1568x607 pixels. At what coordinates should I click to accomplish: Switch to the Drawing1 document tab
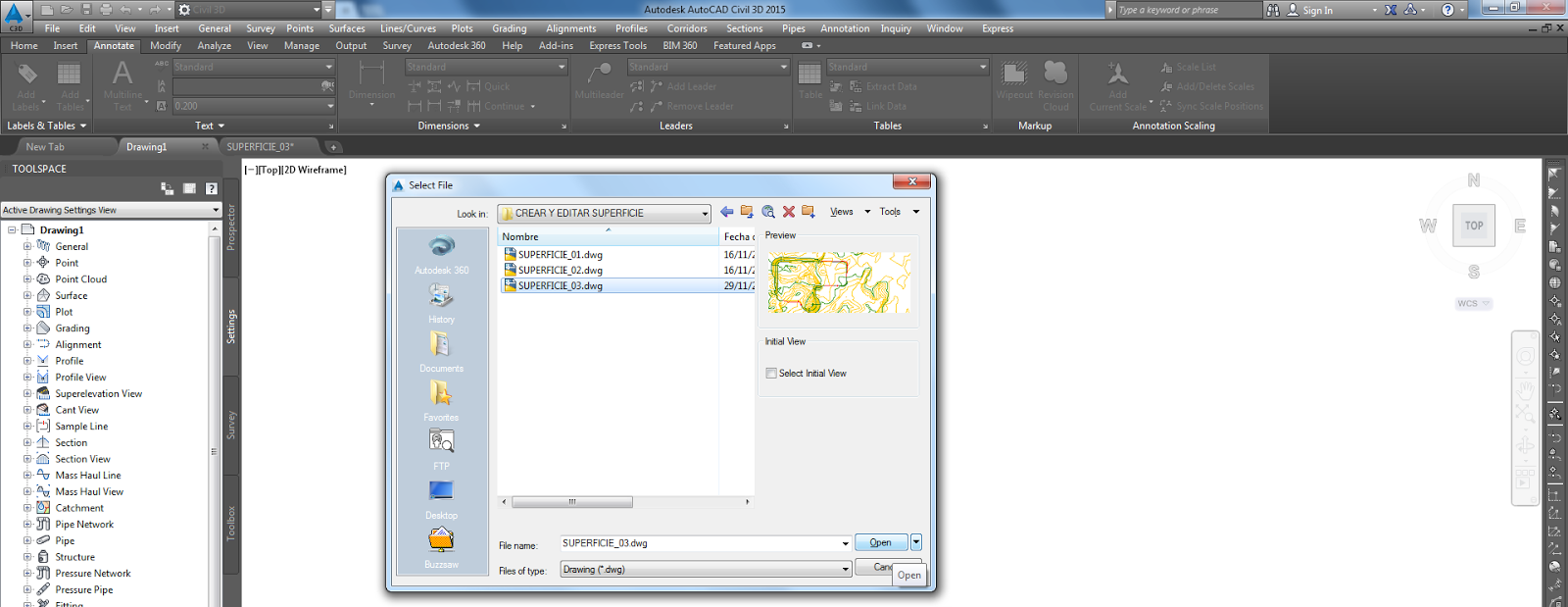coord(147,147)
